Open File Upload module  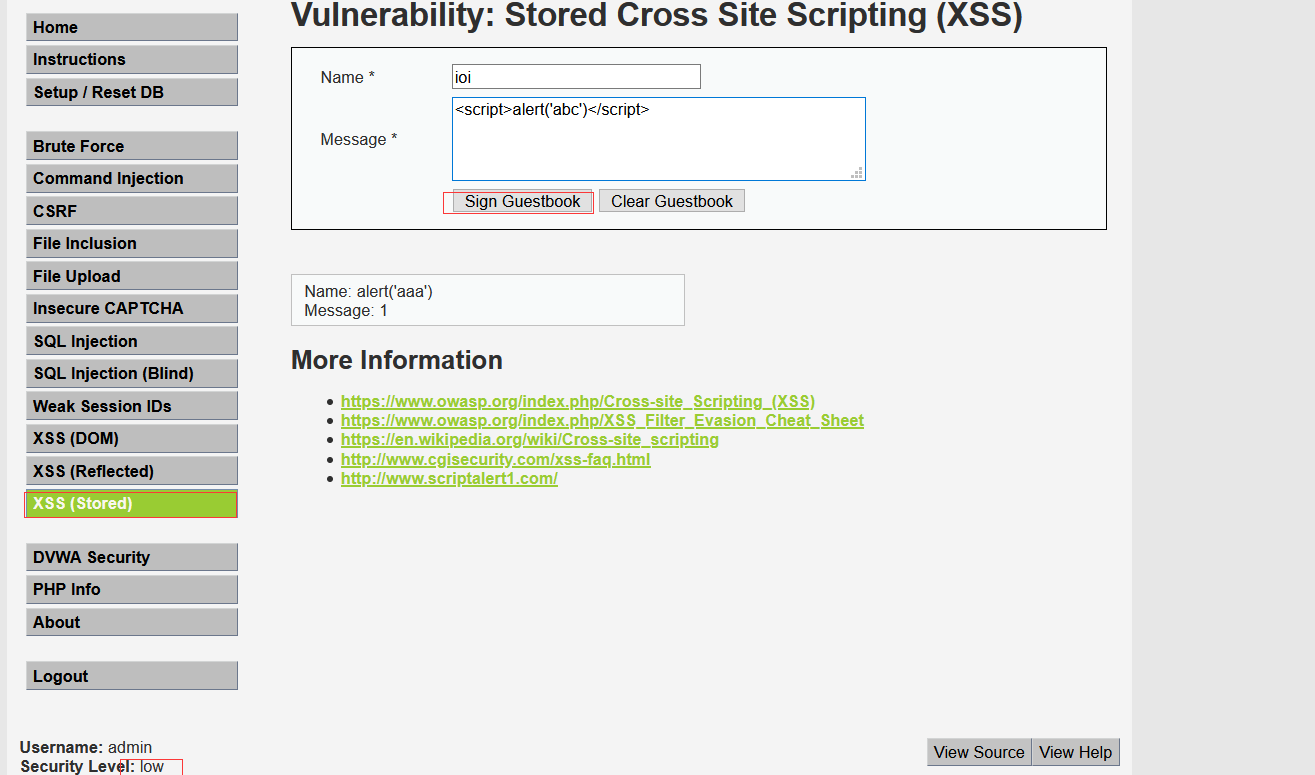[x=132, y=276]
